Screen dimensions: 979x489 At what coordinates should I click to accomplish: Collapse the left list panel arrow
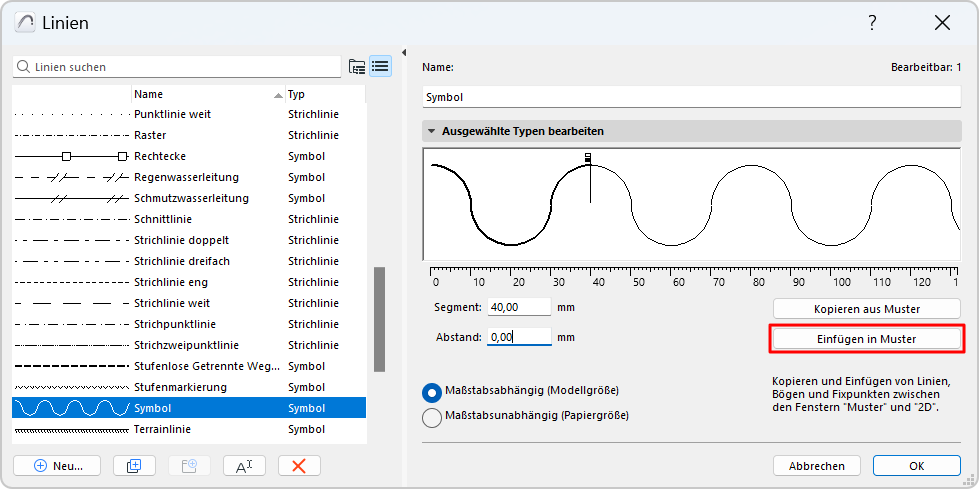[404, 53]
